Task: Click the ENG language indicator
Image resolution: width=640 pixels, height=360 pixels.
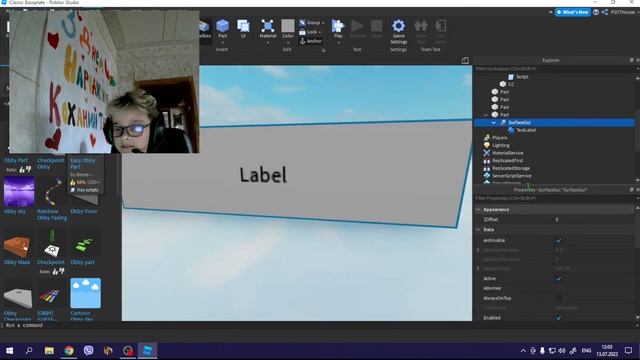Action: (586, 351)
